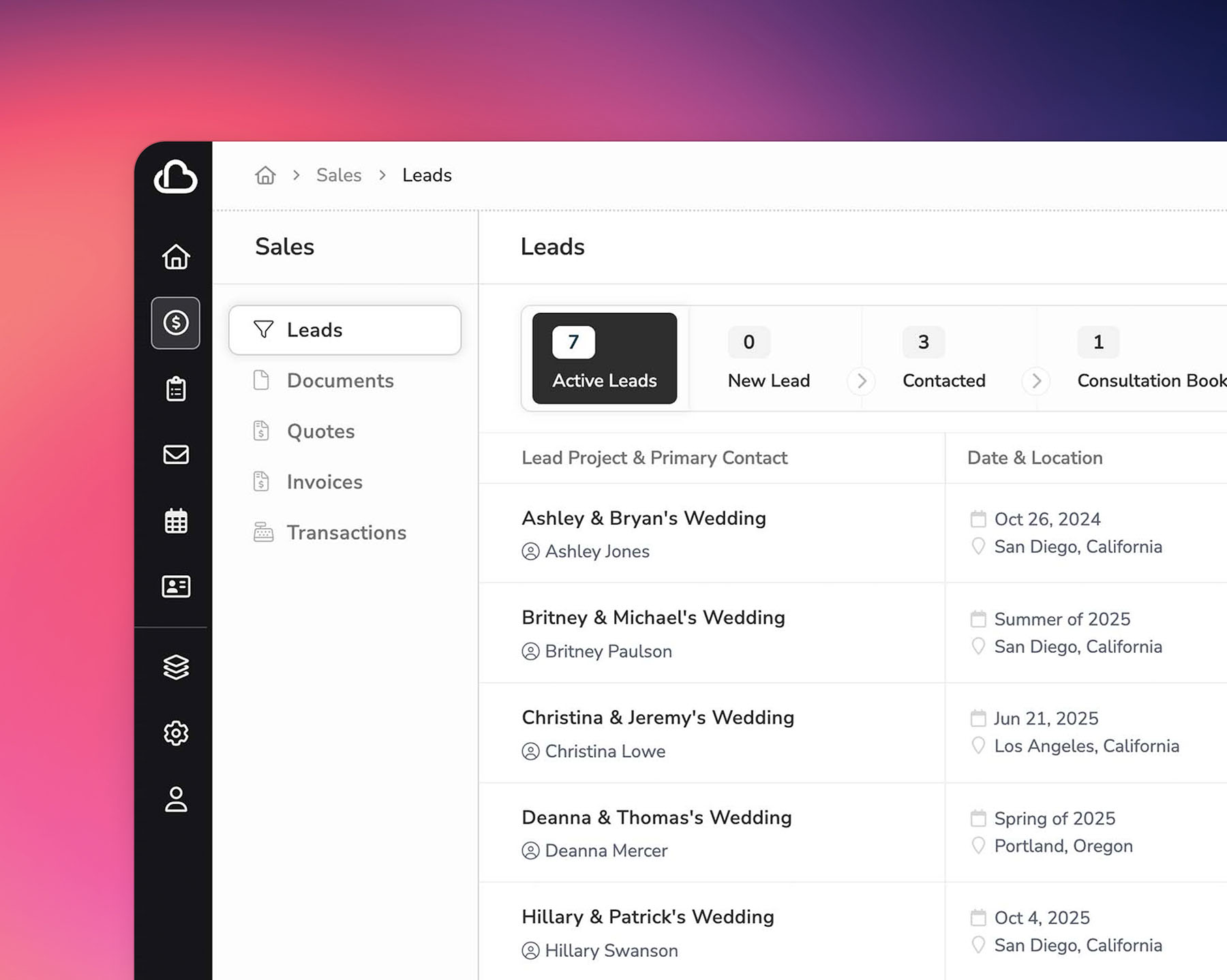
Task: Go to Sales via breadcrumb link
Action: tap(339, 176)
